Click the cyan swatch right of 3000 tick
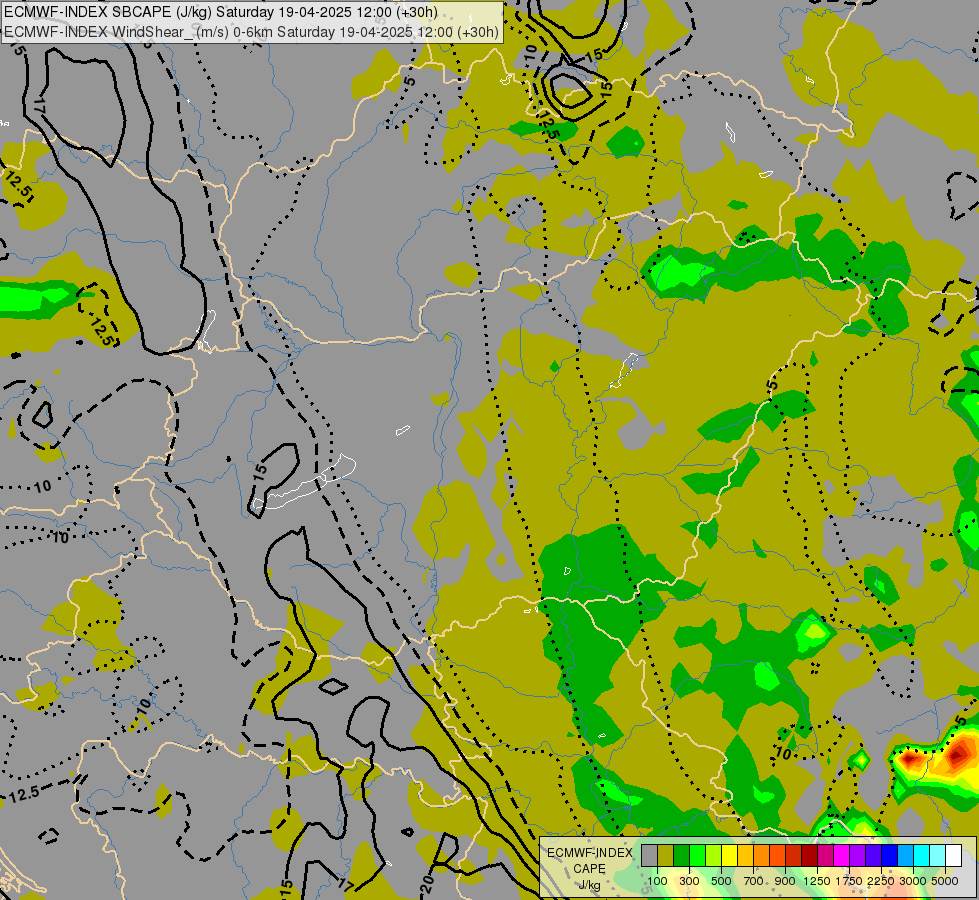 pyautogui.click(x=921, y=855)
